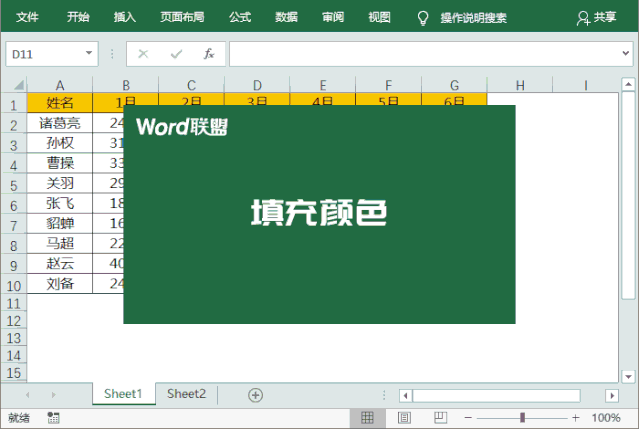This screenshot has width=639, height=429.
Task: Click the 操作说明搜索 search box
Action: pyautogui.click(x=474, y=18)
